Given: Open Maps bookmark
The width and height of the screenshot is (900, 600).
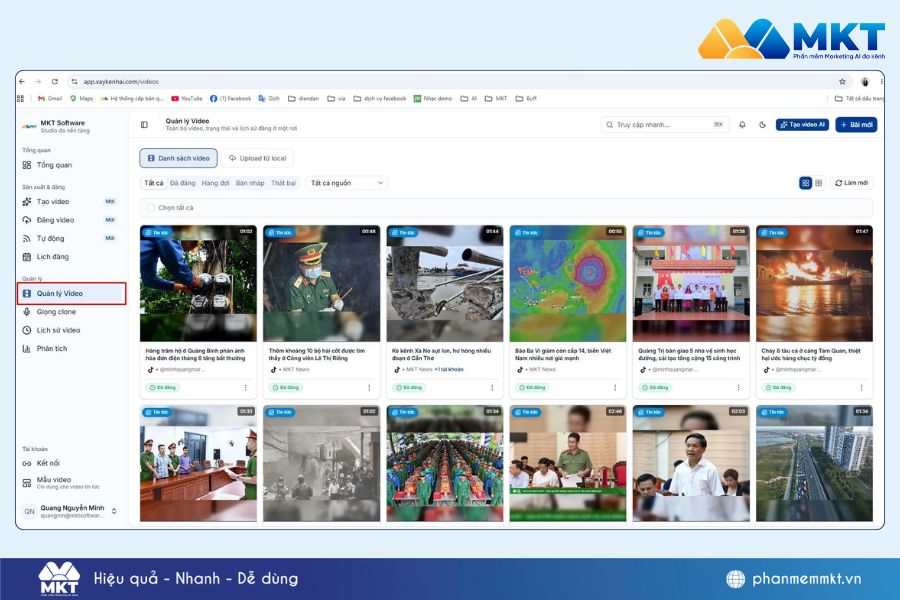Looking at the screenshot, I should coord(82,99).
